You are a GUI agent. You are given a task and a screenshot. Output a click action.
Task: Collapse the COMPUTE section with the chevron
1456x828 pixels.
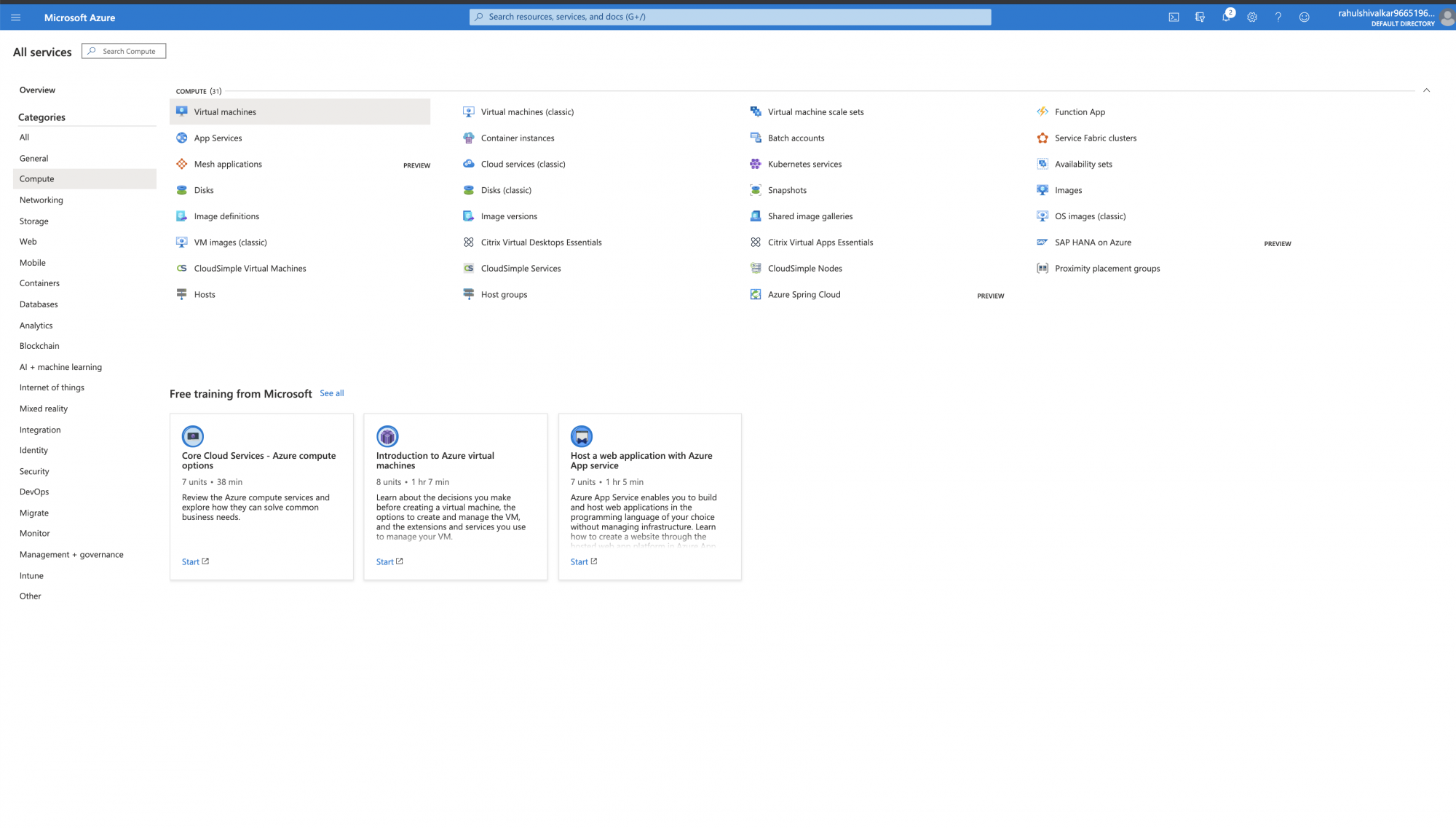1428,90
